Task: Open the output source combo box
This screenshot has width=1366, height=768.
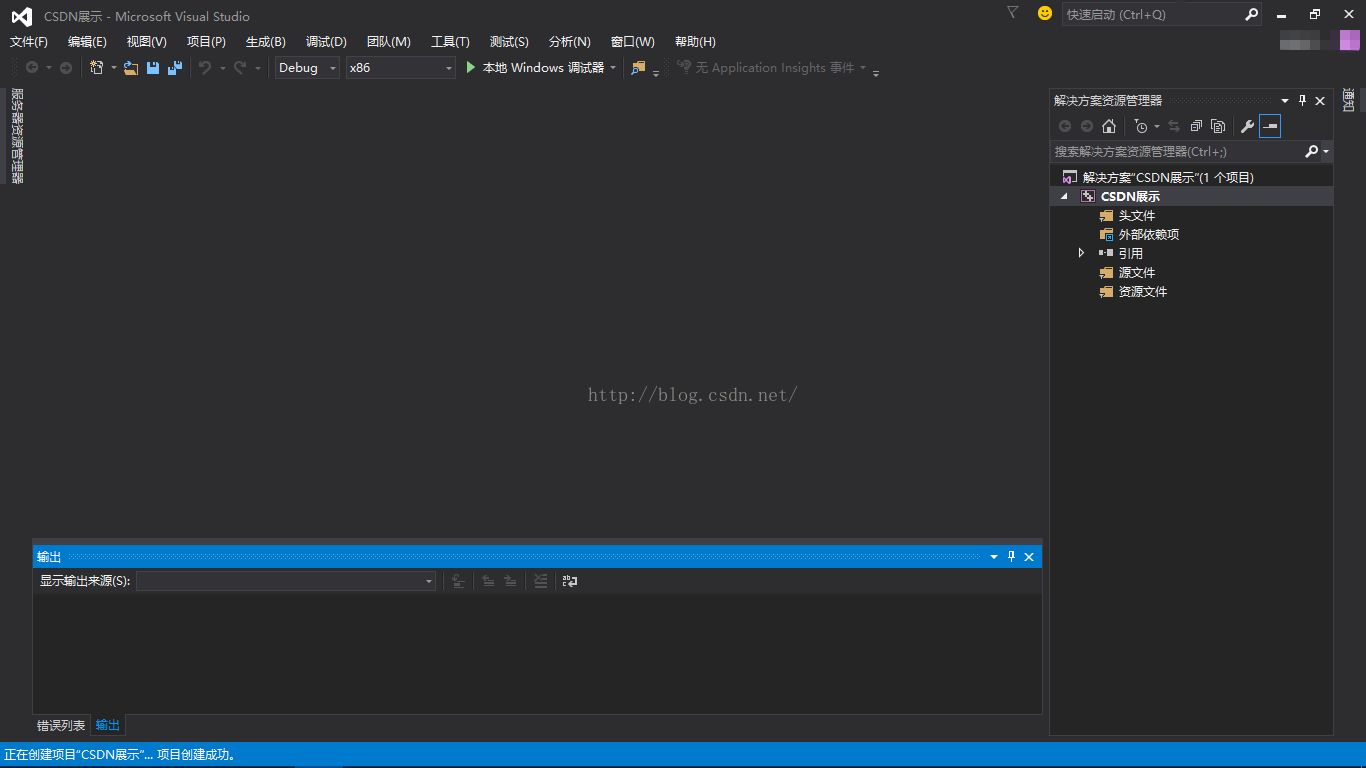Action: coord(286,581)
